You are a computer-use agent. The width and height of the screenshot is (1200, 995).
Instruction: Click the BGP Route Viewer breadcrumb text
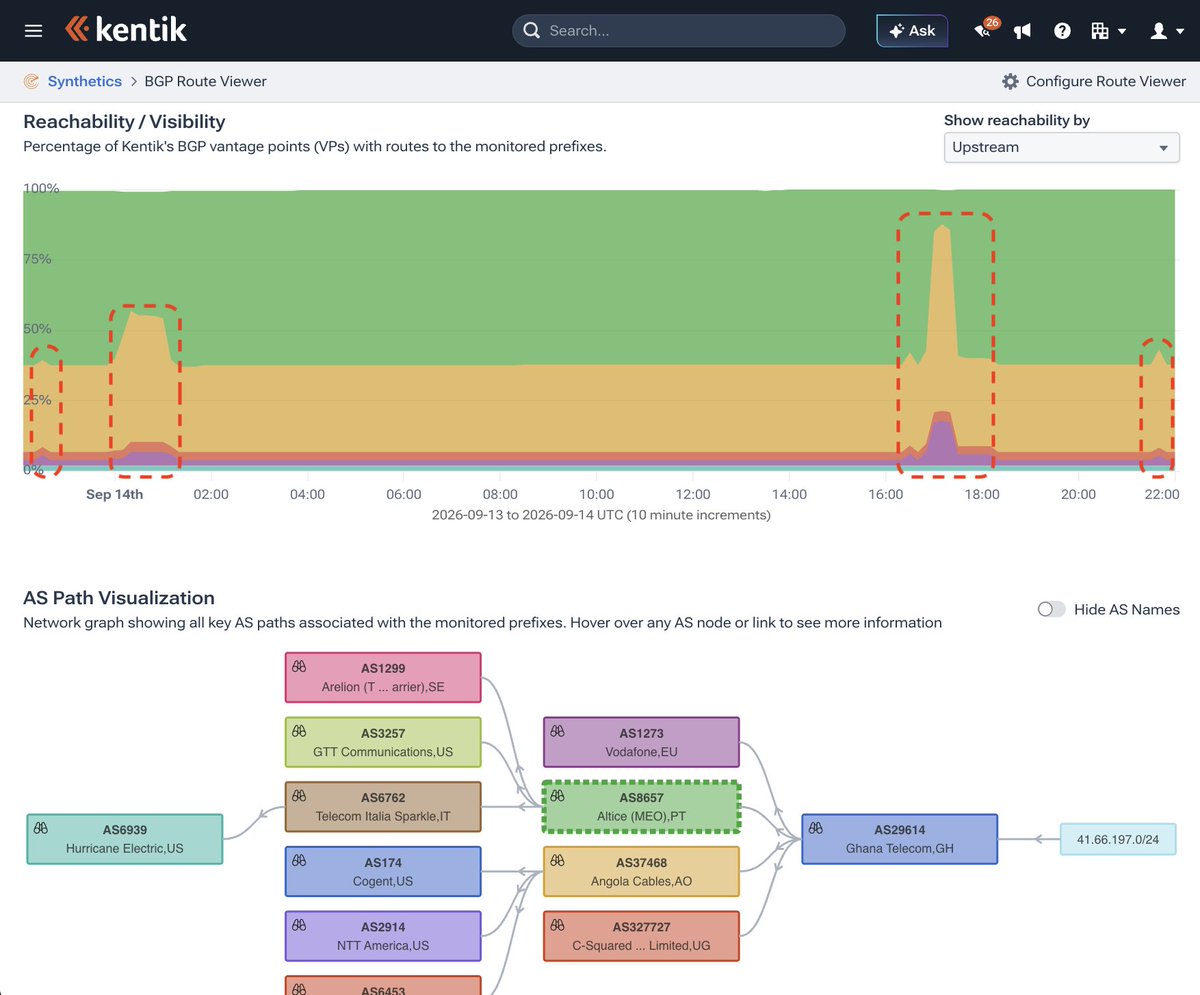pos(206,81)
